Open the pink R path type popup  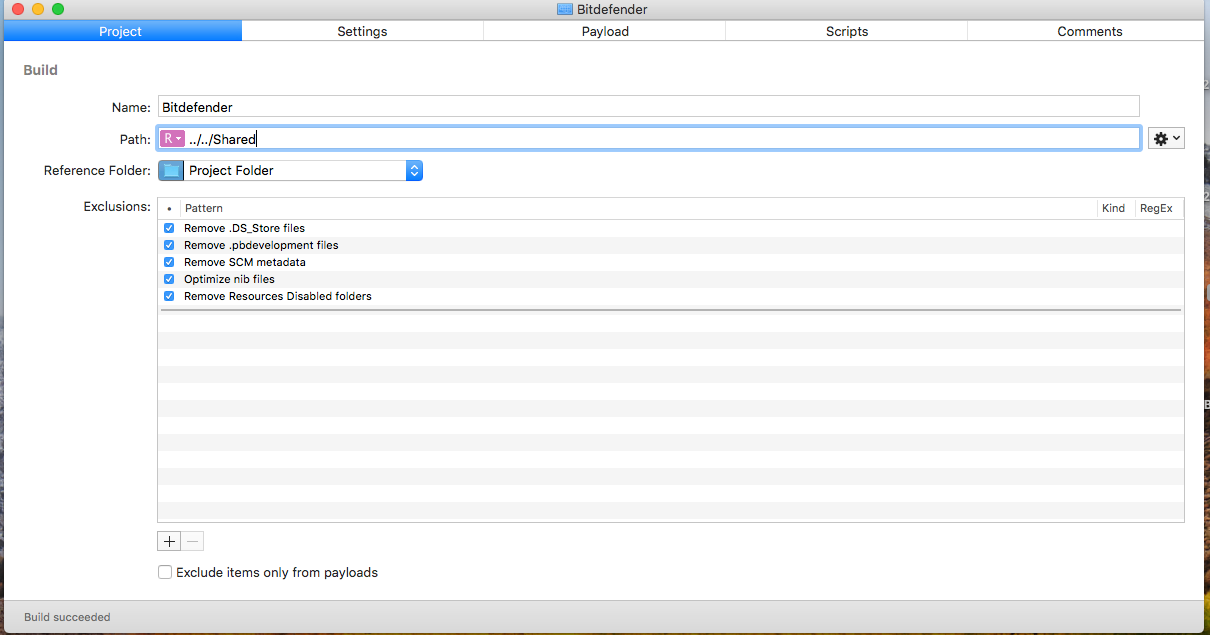tap(172, 139)
